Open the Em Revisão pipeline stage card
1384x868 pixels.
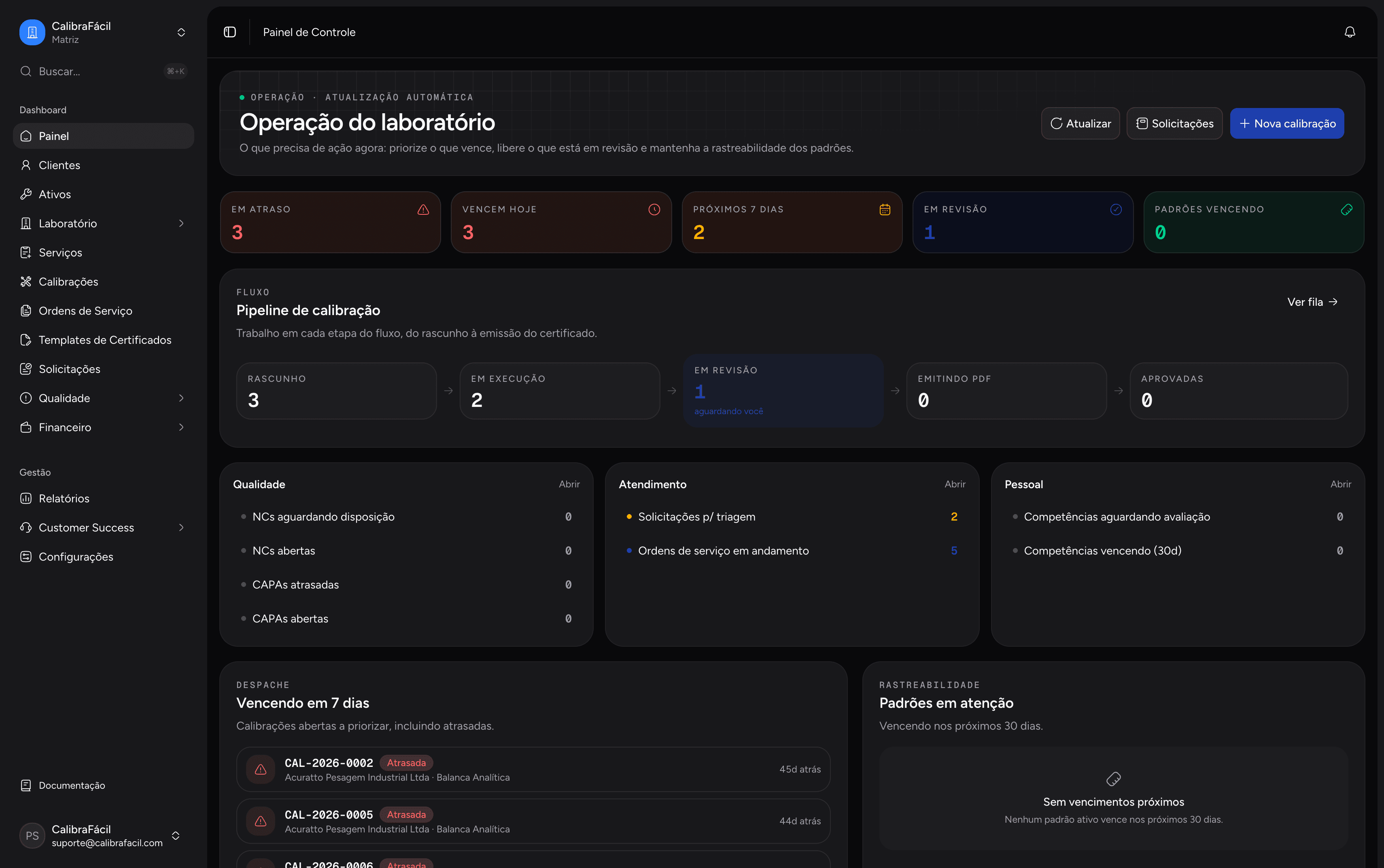[x=783, y=391]
